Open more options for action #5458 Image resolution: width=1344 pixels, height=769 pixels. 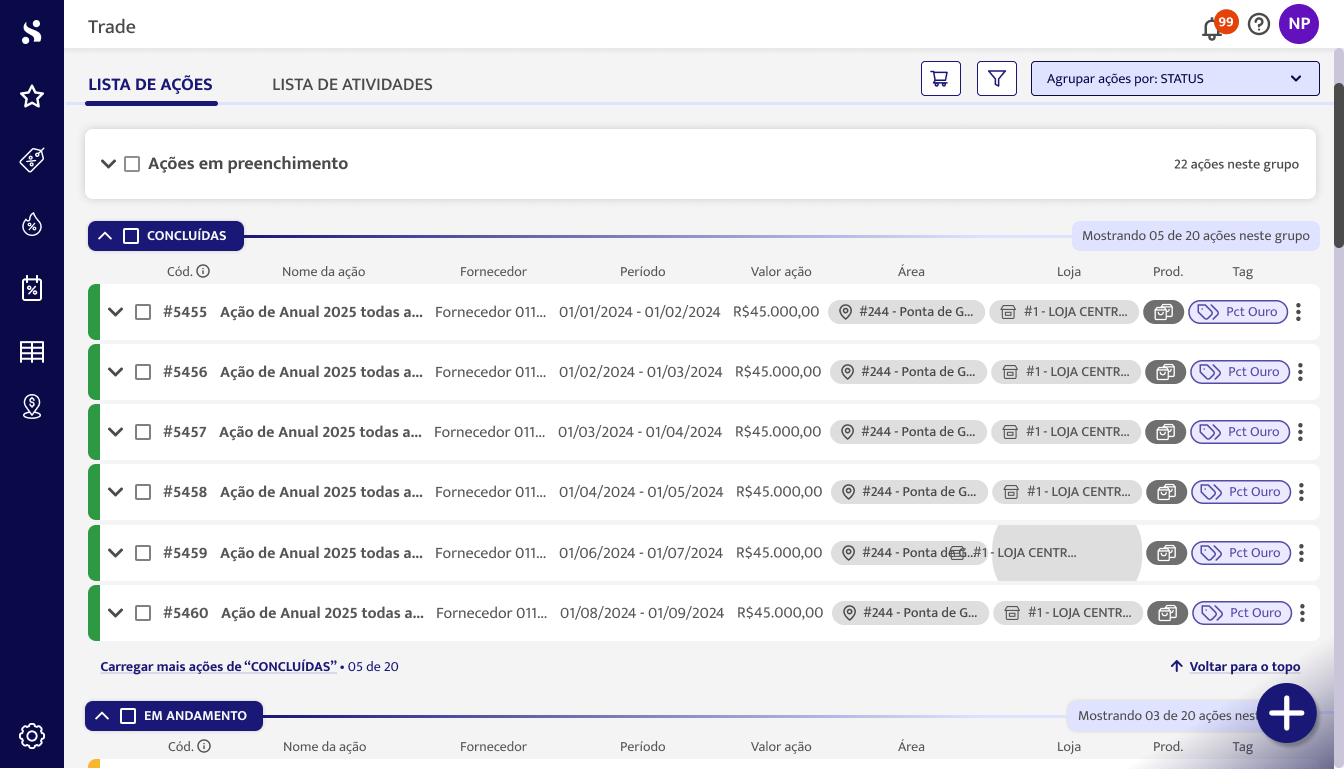1301,492
